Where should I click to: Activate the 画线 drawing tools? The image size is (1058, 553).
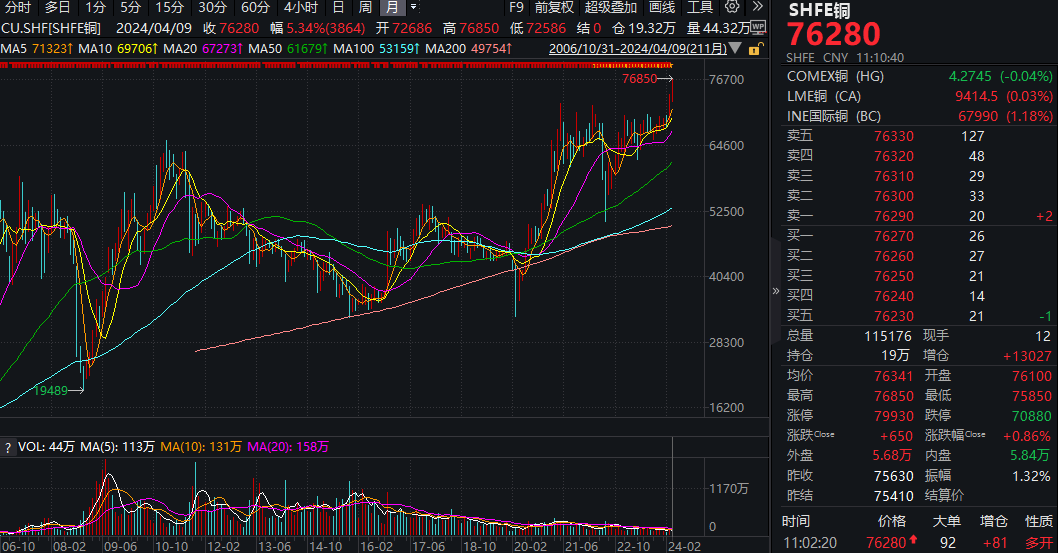point(662,7)
